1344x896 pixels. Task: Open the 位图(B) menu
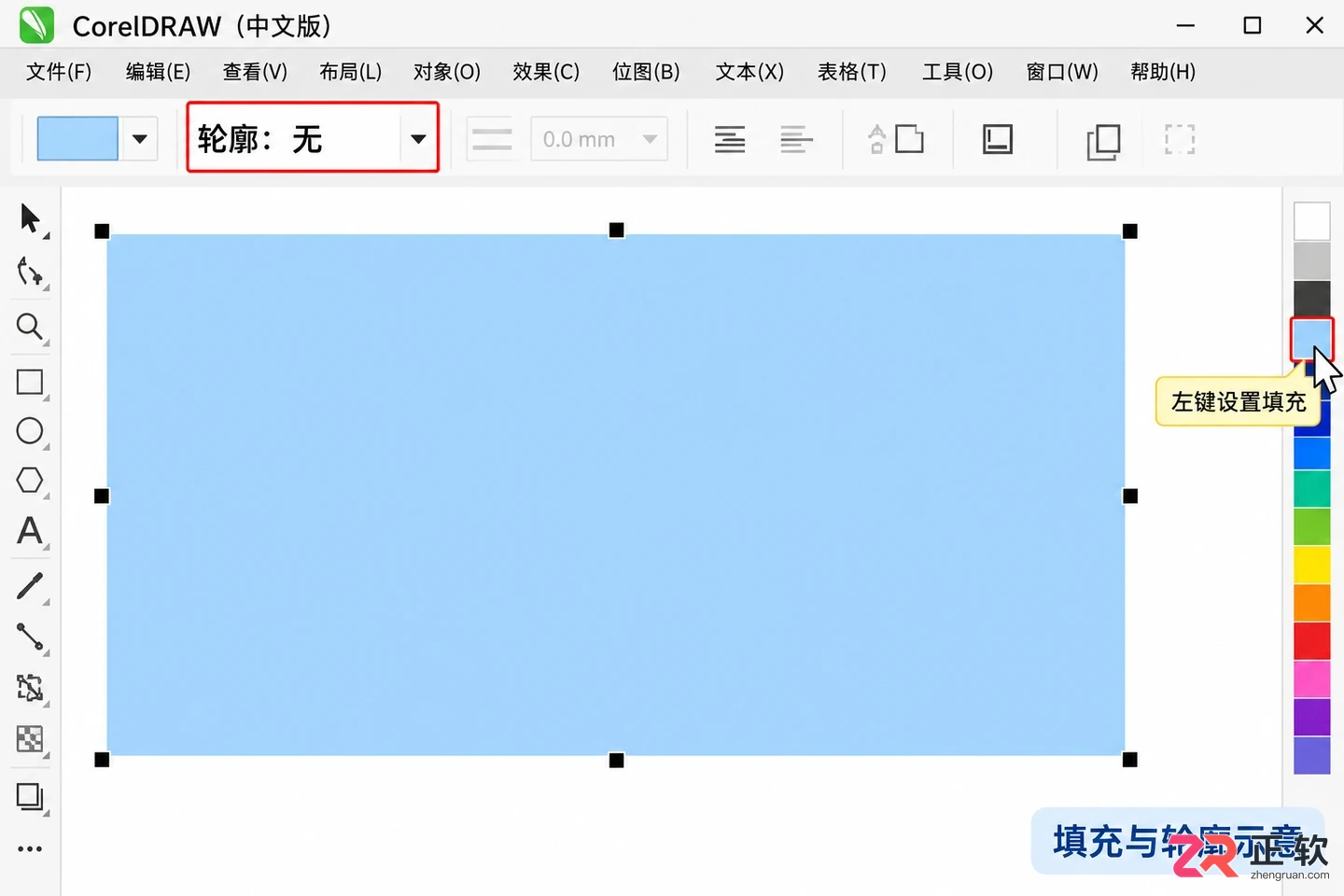click(x=646, y=72)
